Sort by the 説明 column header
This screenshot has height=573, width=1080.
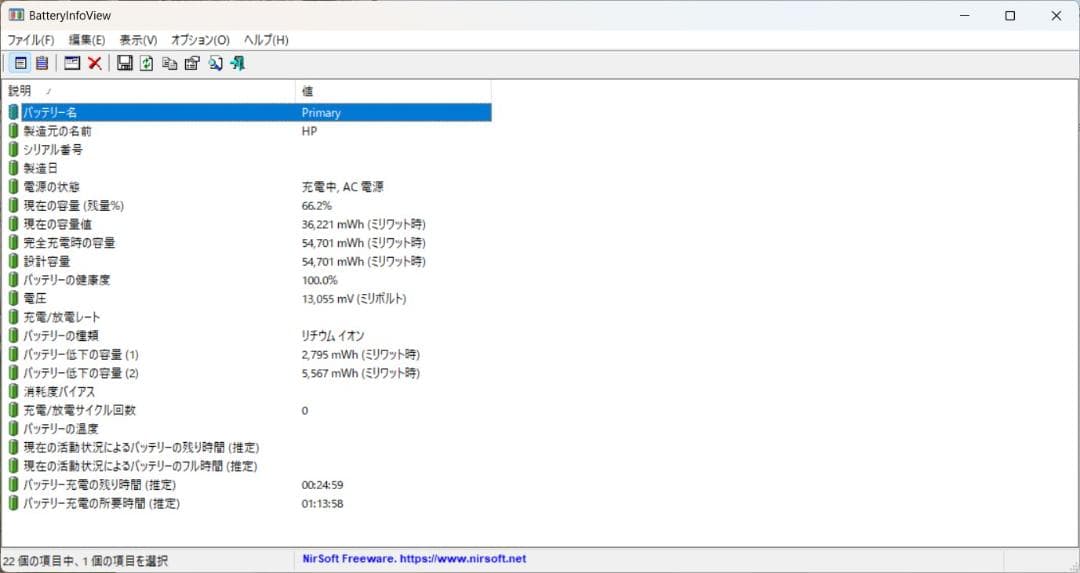point(148,91)
